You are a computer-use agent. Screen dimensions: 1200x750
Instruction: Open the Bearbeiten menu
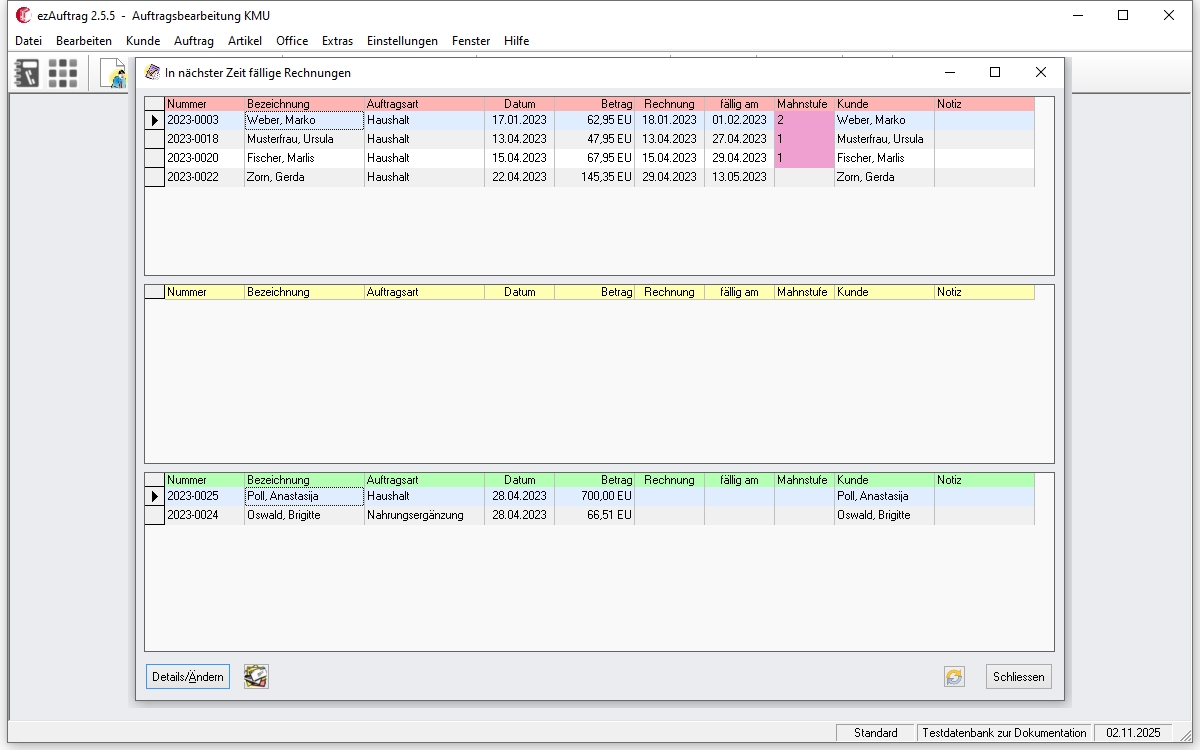[x=84, y=41]
